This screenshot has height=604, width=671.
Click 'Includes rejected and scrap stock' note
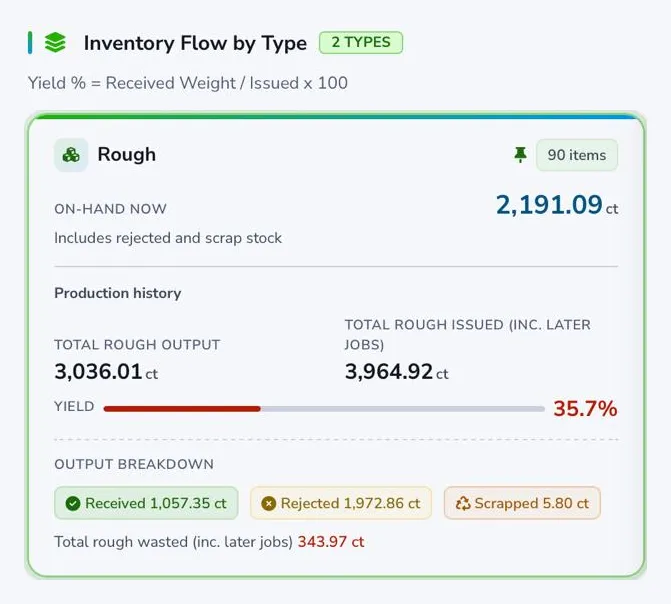[x=168, y=238]
